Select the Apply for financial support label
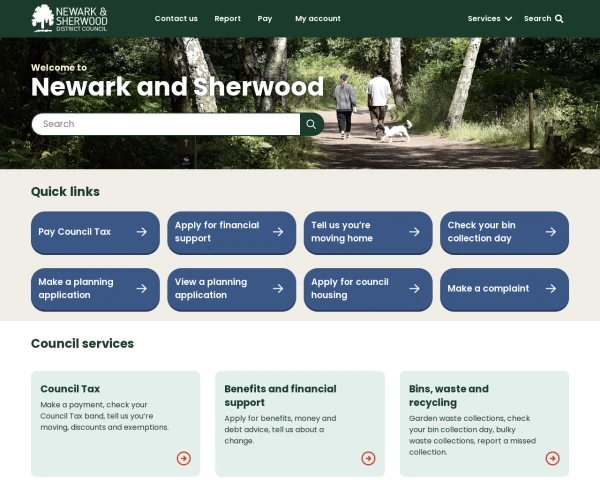 click(217, 232)
